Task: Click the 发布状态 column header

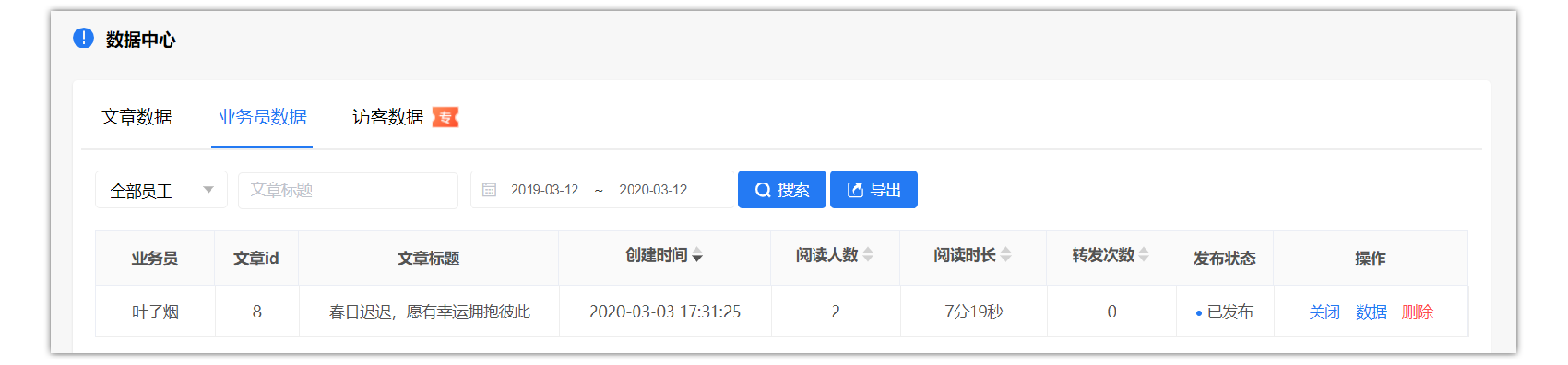Action: pyautogui.click(x=1225, y=258)
